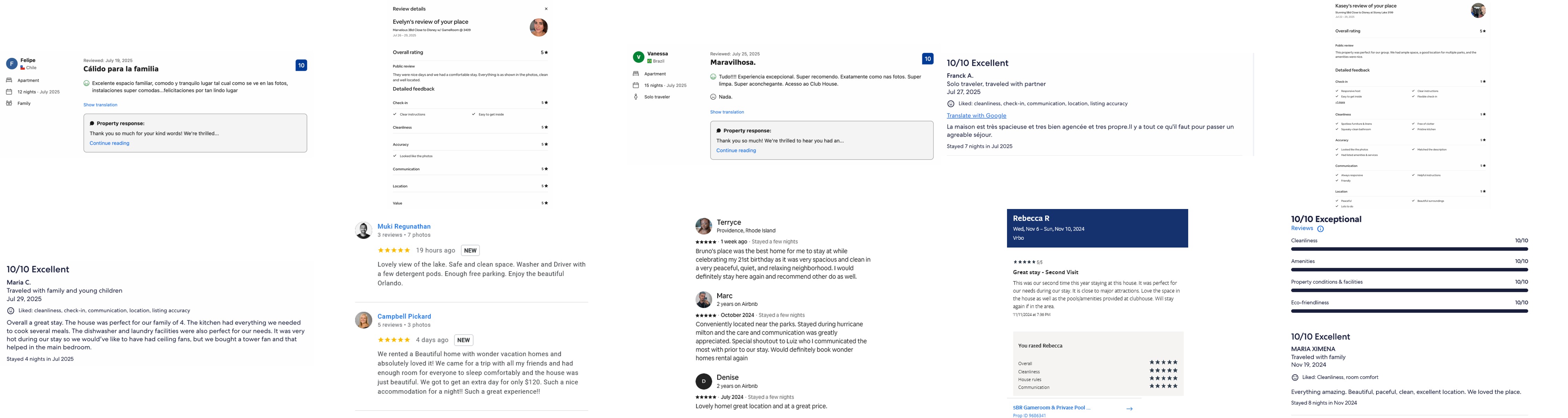Click the Reviews info icon
1568x418 pixels.
click(1320, 230)
